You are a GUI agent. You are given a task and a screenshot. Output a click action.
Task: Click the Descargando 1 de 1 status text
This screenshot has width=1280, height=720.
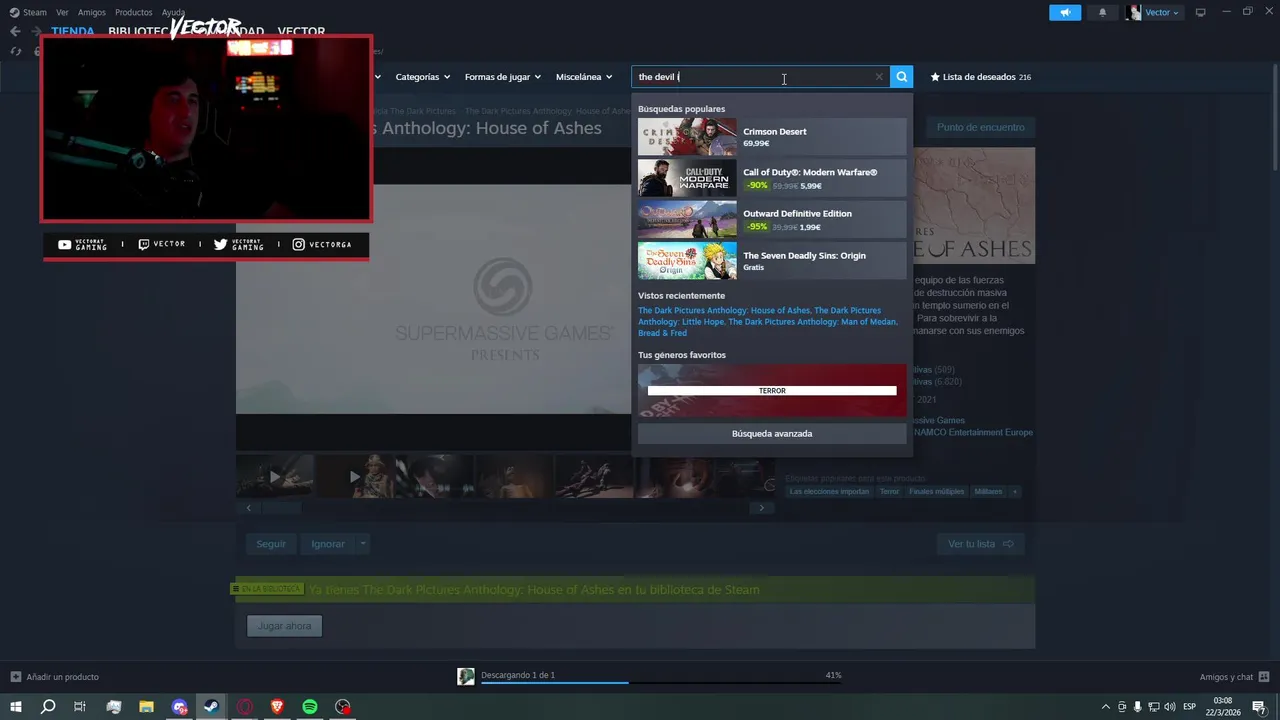click(x=518, y=675)
